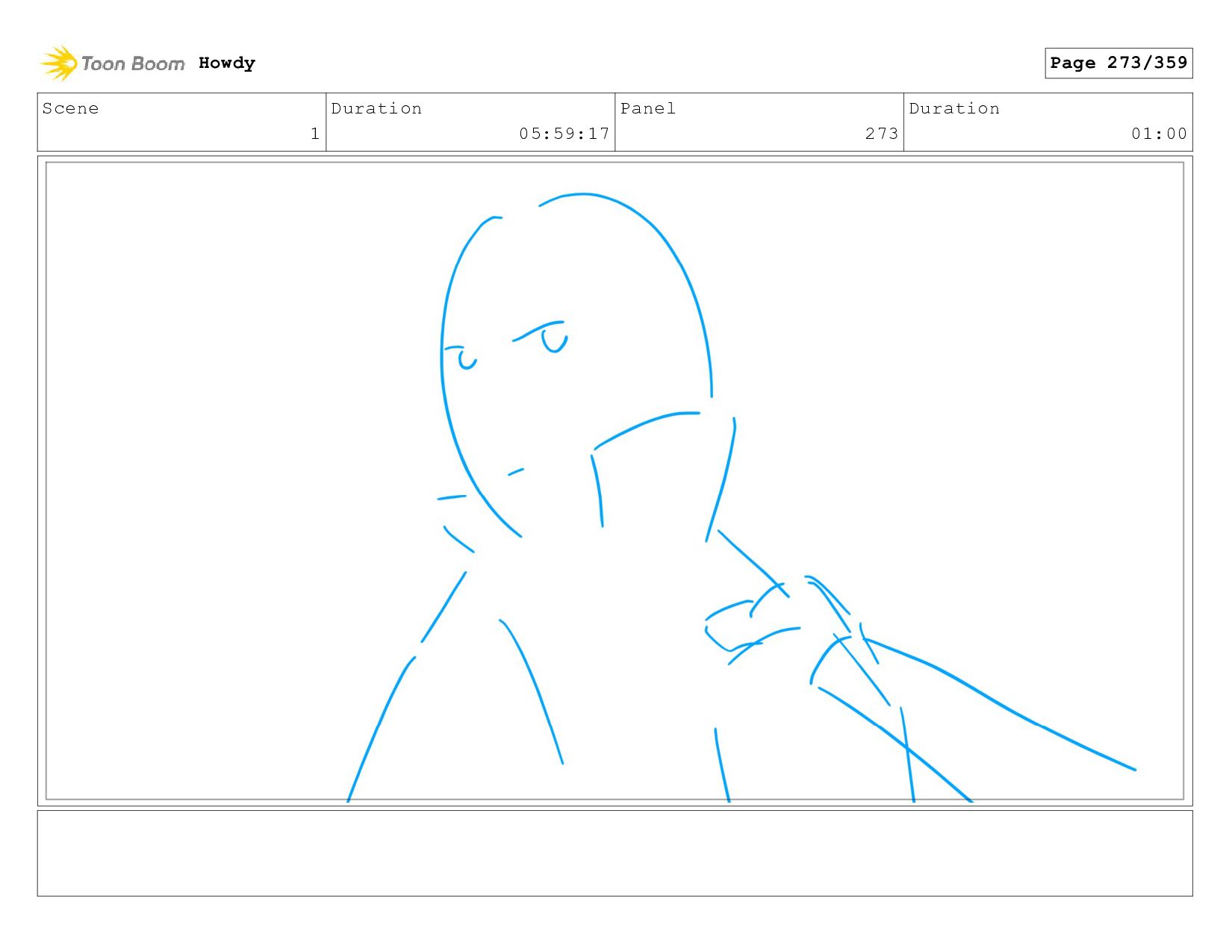
Task: Click the panel duration value '01:00'
Action: coord(1159,134)
